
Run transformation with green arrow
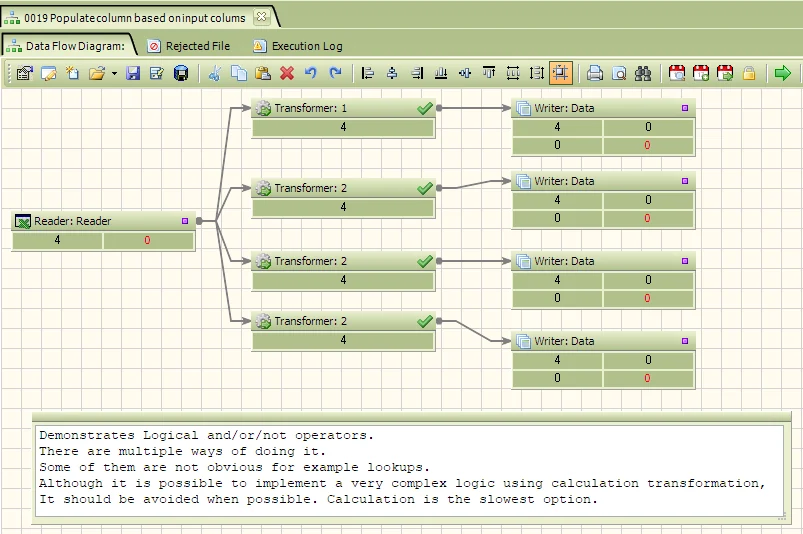[783, 73]
